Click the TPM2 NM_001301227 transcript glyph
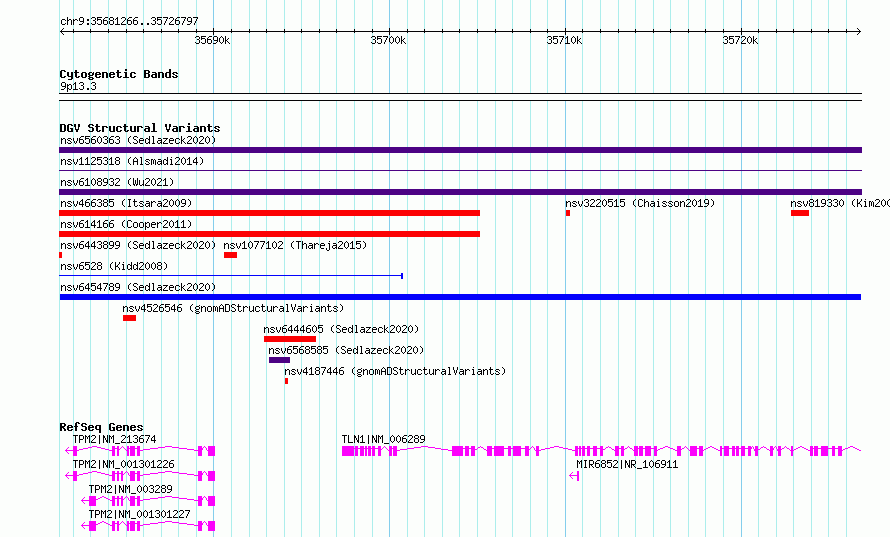Screen dimensions: 890x537 pyautogui.click(x=148, y=526)
